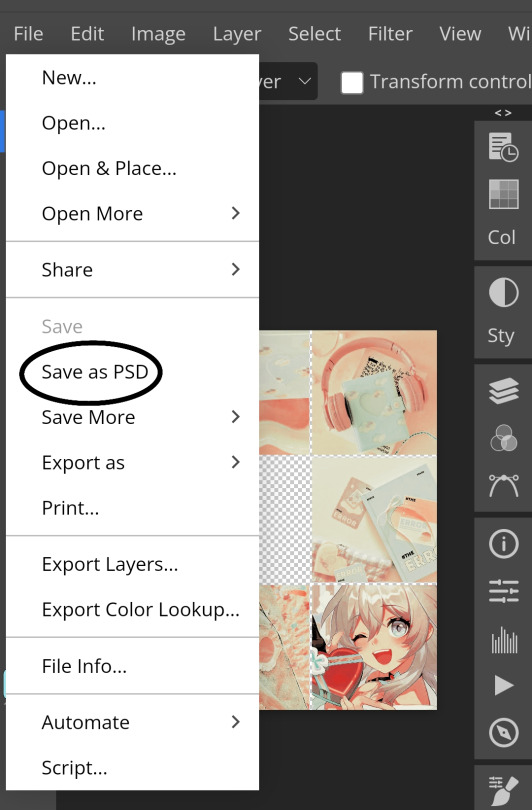Choose New... from File menu
This screenshot has width=532, height=810.
pyautogui.click(x=132, y=77)
